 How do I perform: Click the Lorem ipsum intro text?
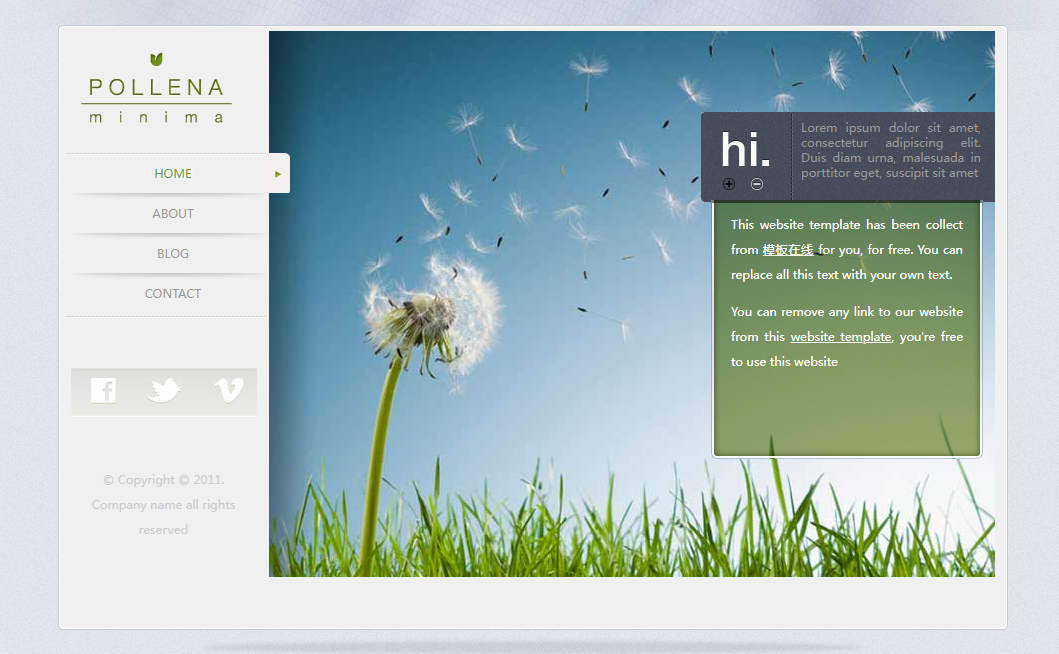(890, 150)
